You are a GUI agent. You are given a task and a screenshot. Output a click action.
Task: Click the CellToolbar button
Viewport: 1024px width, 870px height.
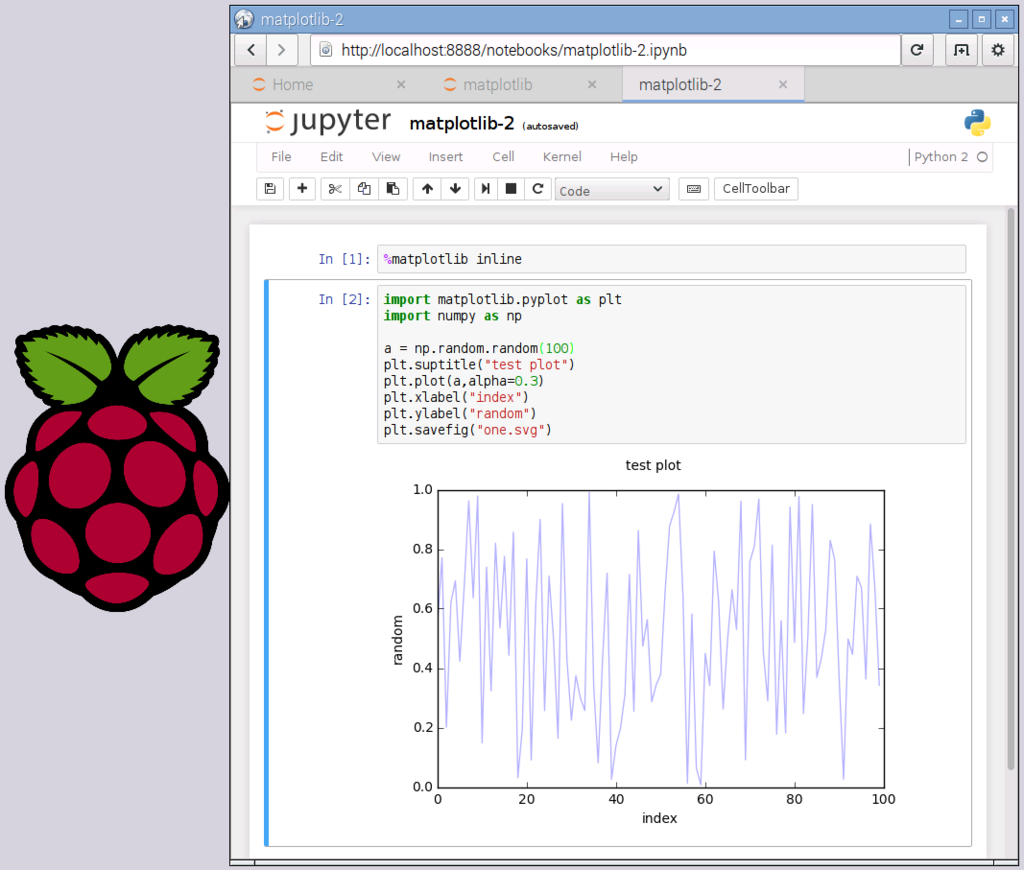click(x=756, y=189)
